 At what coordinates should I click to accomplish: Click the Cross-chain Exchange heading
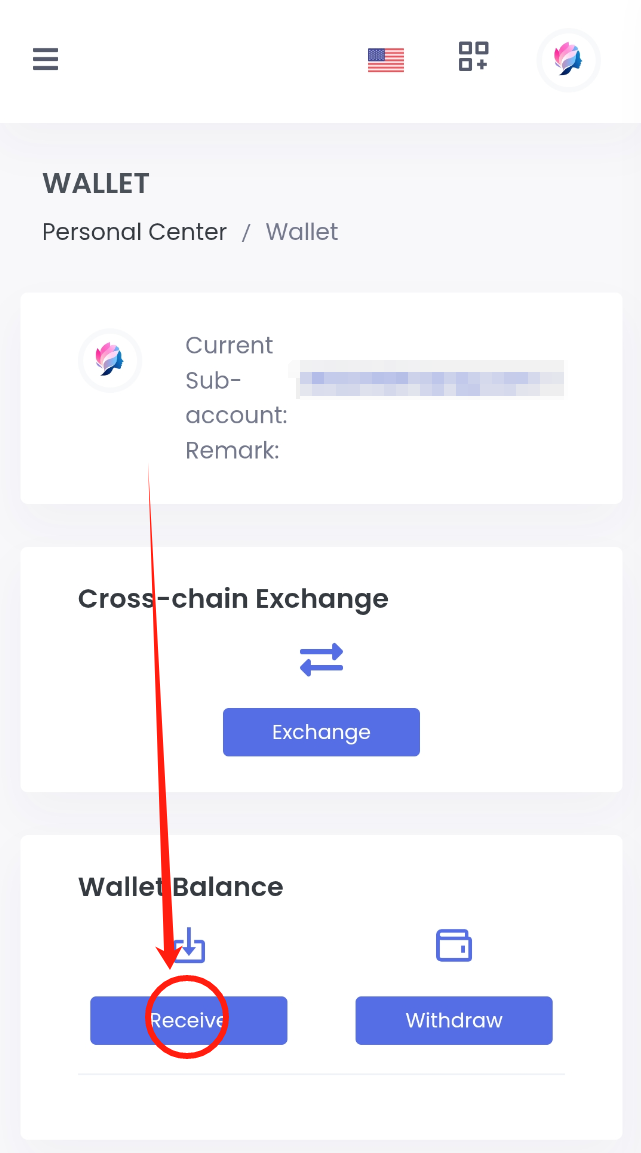tap(233, 599)
